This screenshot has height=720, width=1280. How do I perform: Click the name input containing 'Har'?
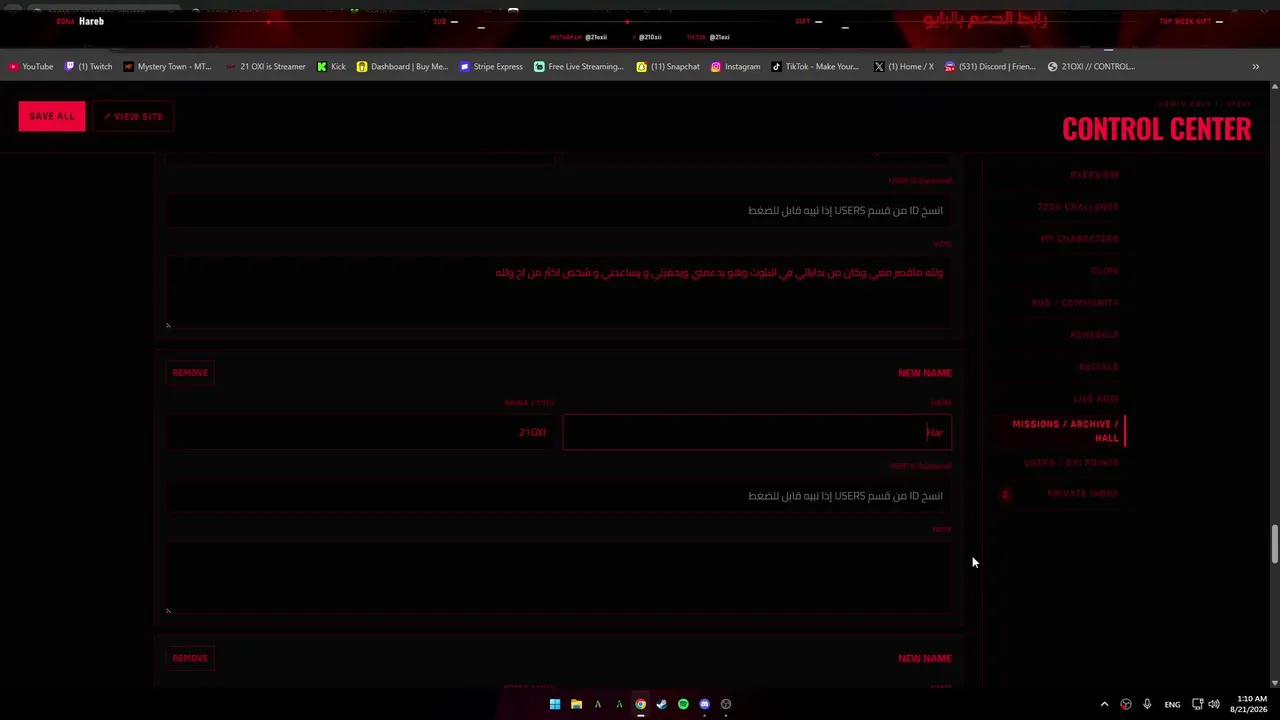click(x=757, y=432)
